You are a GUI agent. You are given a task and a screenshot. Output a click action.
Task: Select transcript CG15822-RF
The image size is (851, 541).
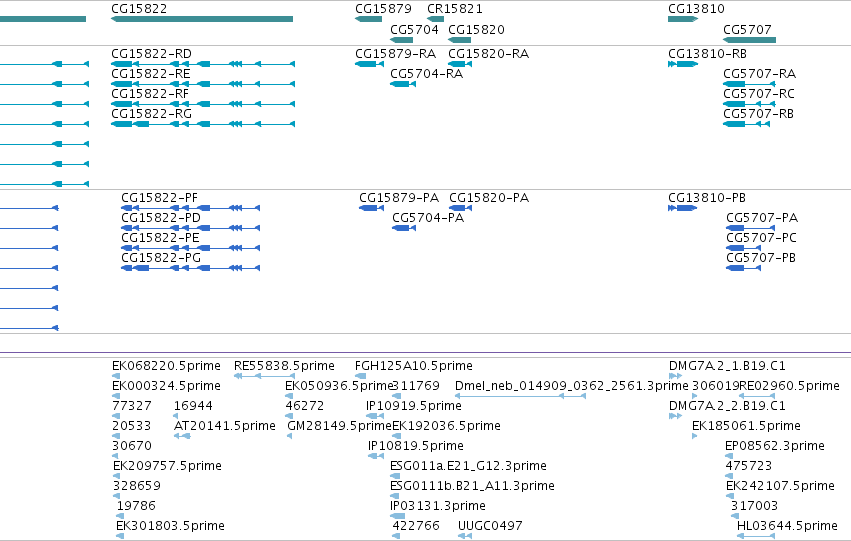(203, 104)
